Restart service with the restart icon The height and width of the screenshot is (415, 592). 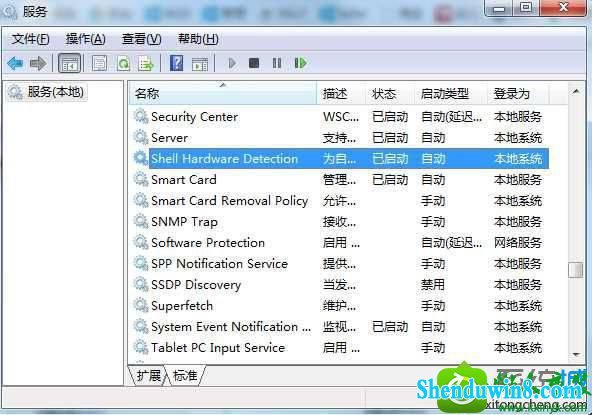[301, 63]
